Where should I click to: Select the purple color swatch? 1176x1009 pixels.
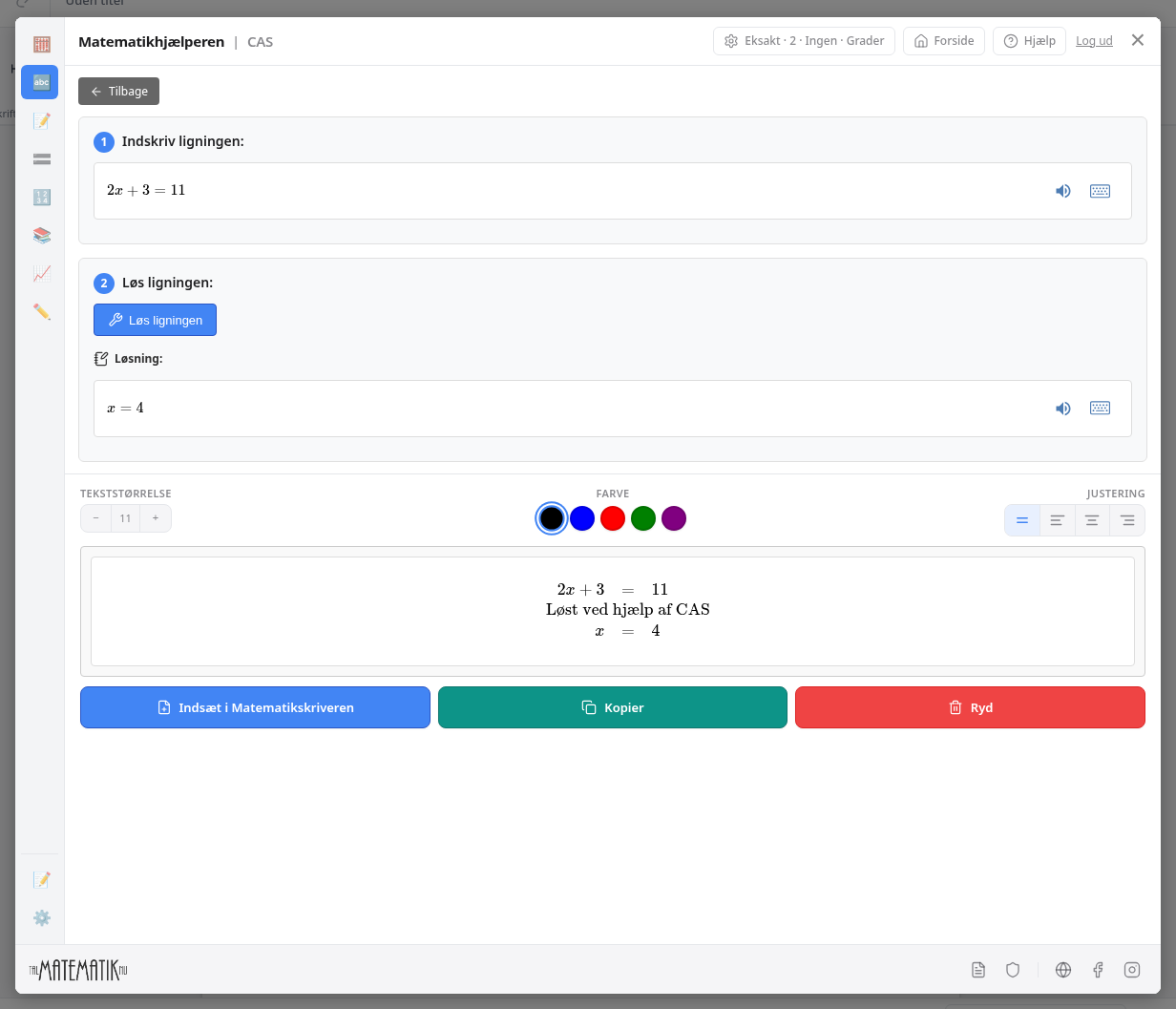pos(674,518)
